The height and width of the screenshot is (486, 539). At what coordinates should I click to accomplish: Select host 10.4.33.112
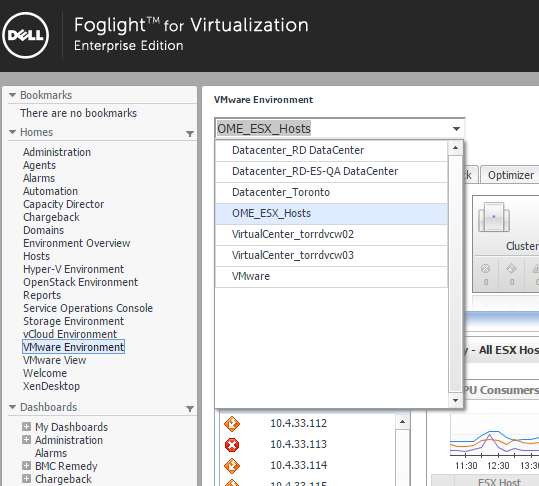tap(298, 423)
